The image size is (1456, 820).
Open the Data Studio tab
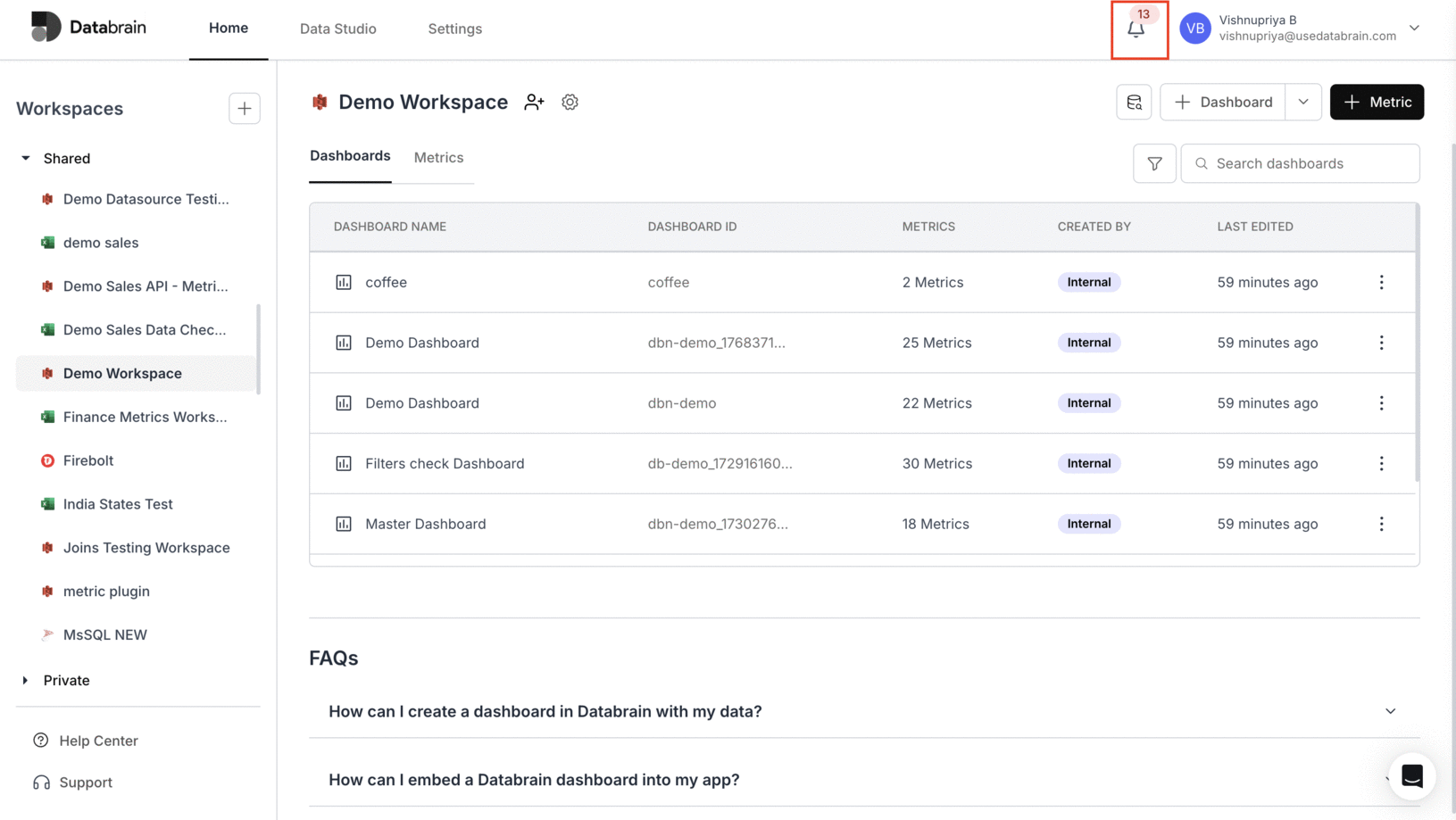point(338,29)
